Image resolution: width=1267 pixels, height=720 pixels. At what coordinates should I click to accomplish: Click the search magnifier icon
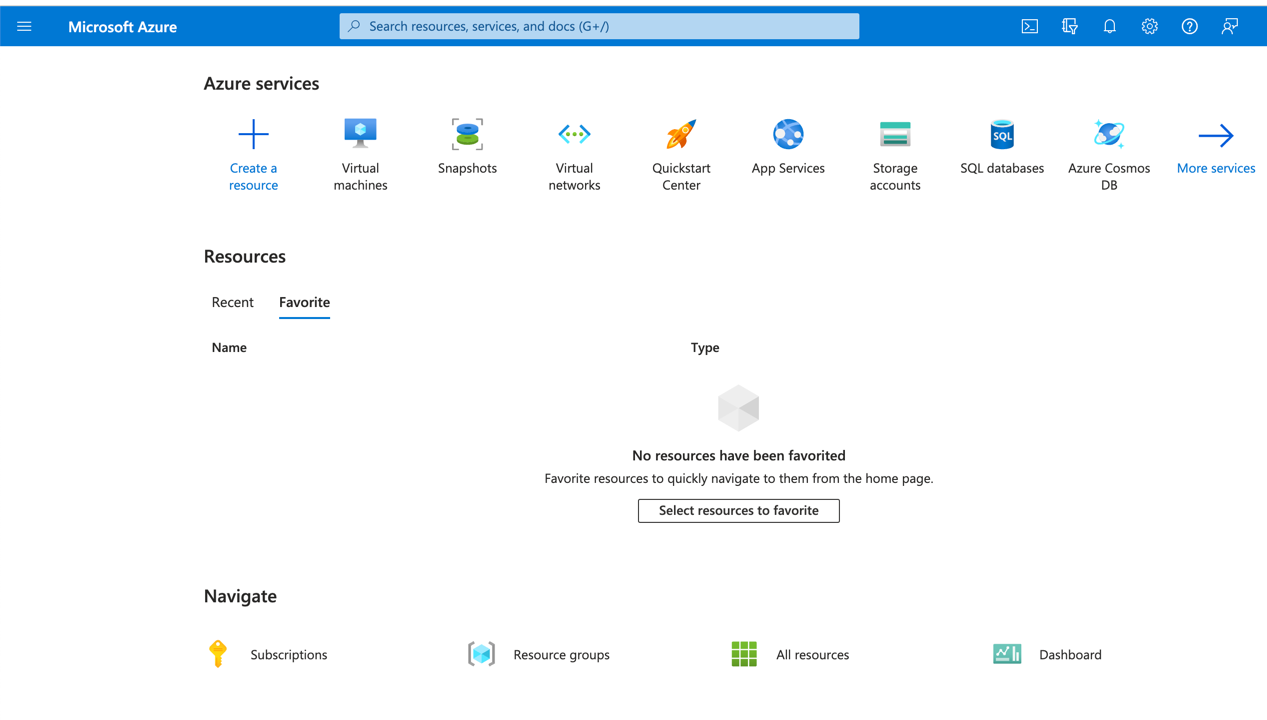354,26
